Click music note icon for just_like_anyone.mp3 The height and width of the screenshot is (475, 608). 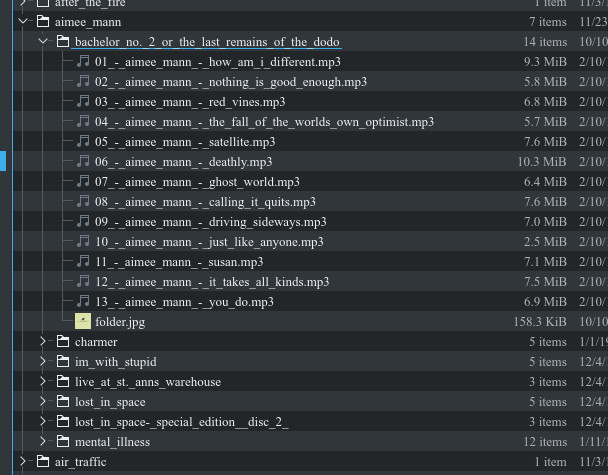click(83, 242)
